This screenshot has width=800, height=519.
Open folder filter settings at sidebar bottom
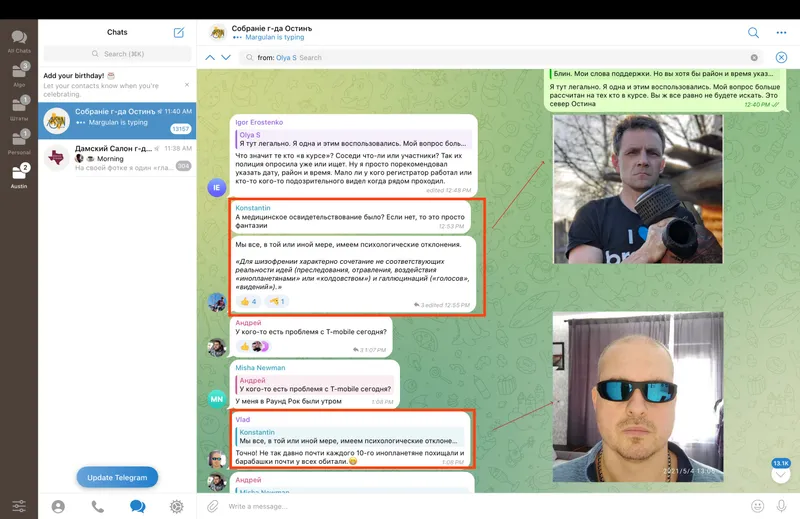point(19,506)
